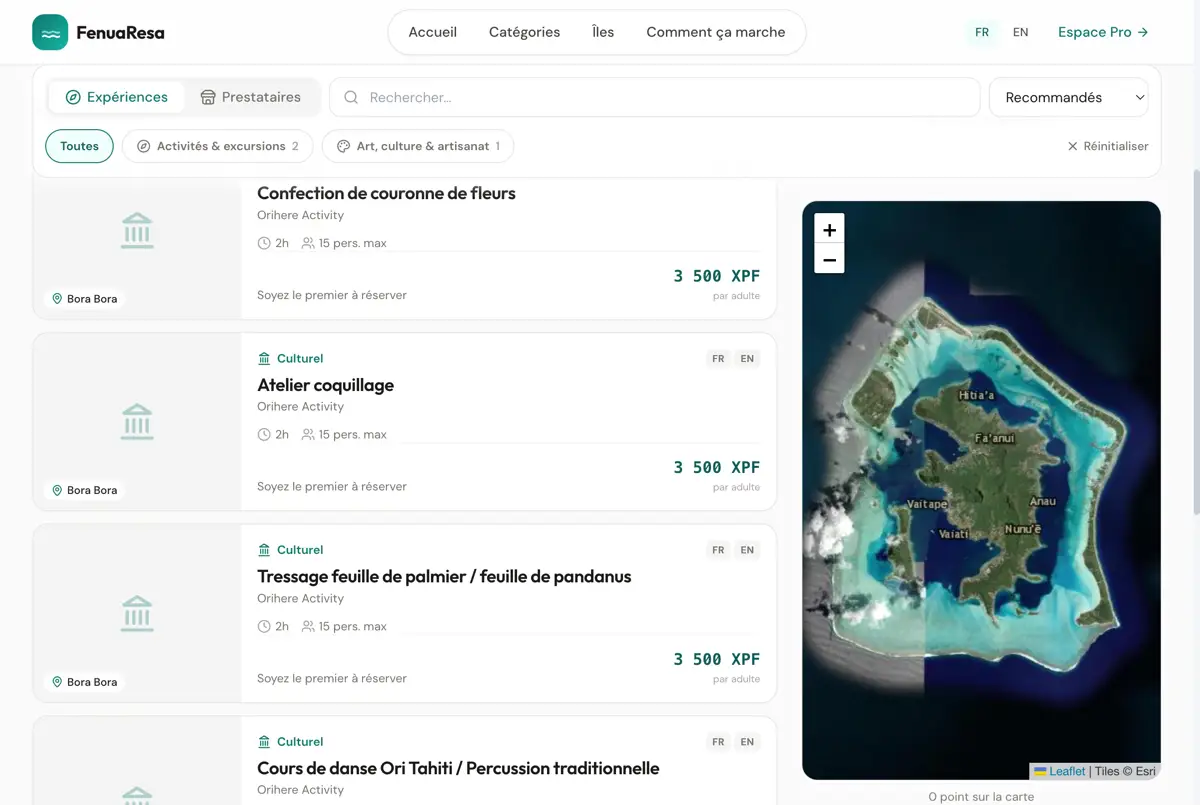1200x805 pixels.
Task: Click the EN badge on Tressage card
Action: point(747,550)
